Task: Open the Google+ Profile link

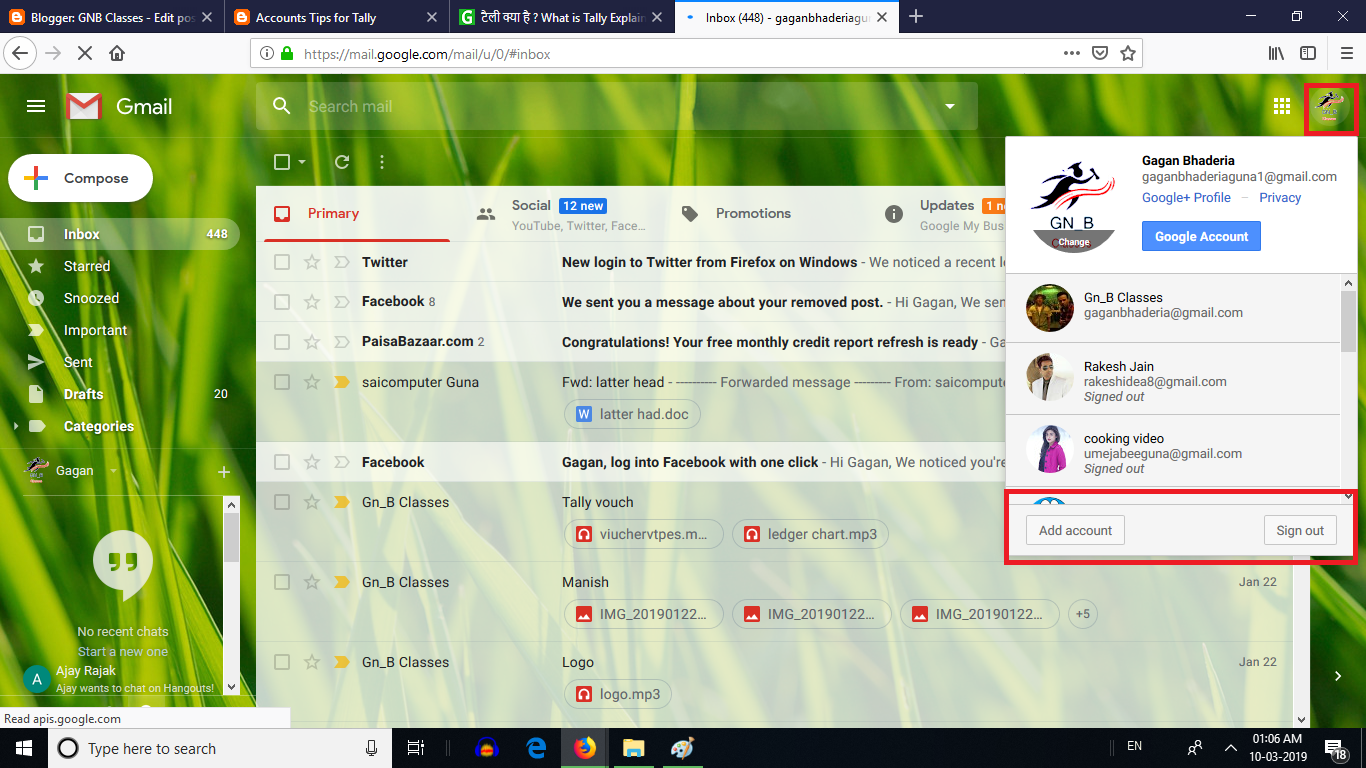Action: click(x=1186, y=197)
